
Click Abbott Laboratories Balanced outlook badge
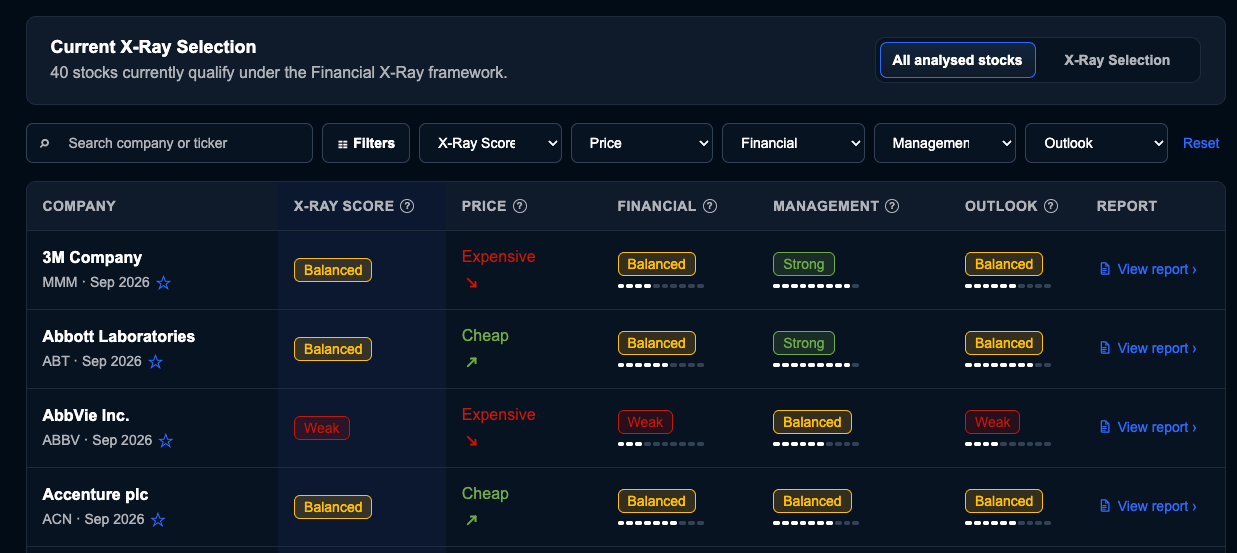1004,343
